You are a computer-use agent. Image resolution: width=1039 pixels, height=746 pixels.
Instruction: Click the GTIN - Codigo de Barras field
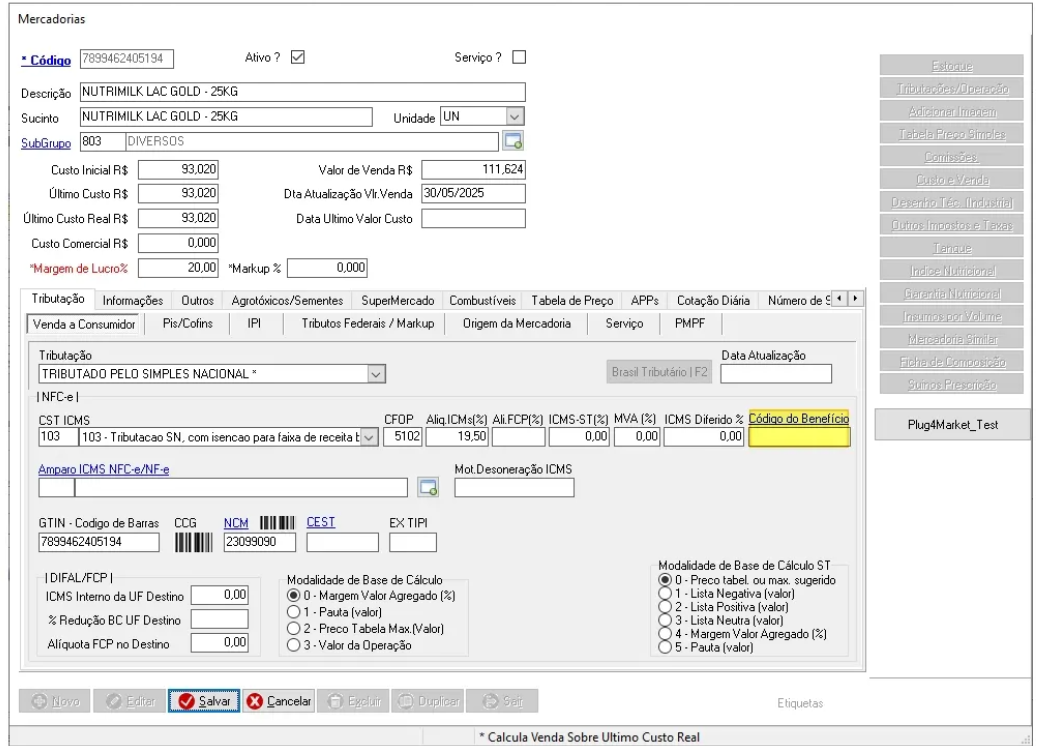point(99,543)
